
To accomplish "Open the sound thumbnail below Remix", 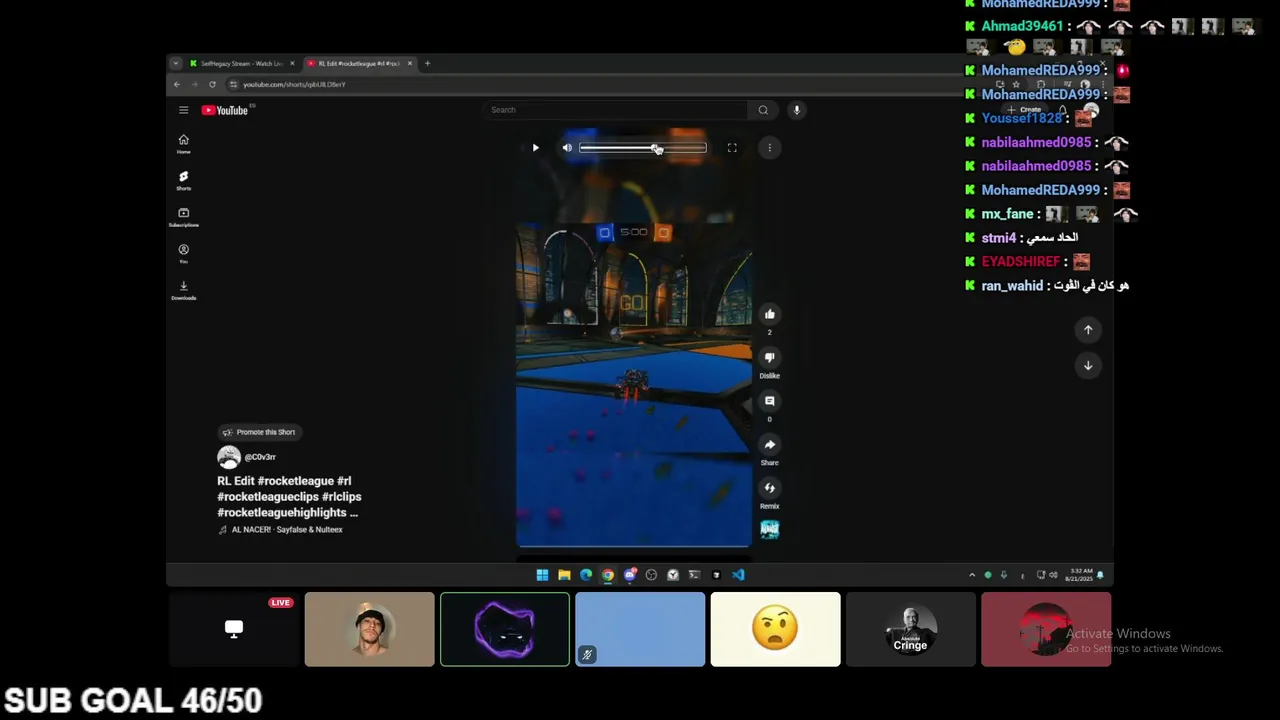I will [x=769, y=530].
